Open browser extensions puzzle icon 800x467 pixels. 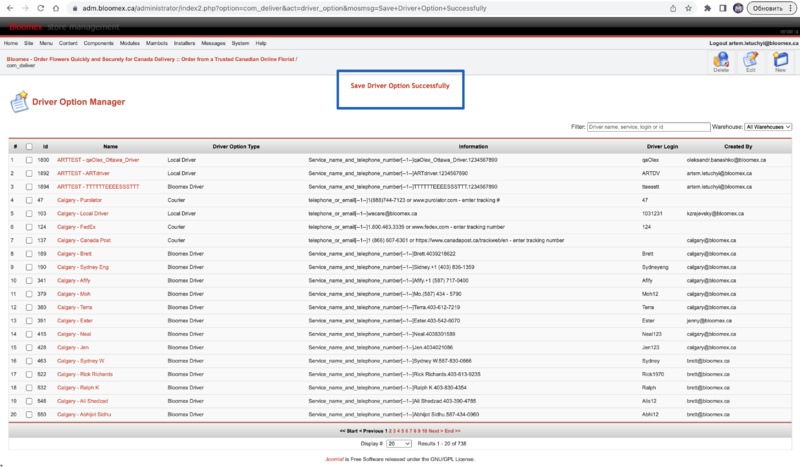[x=707, y=8]
